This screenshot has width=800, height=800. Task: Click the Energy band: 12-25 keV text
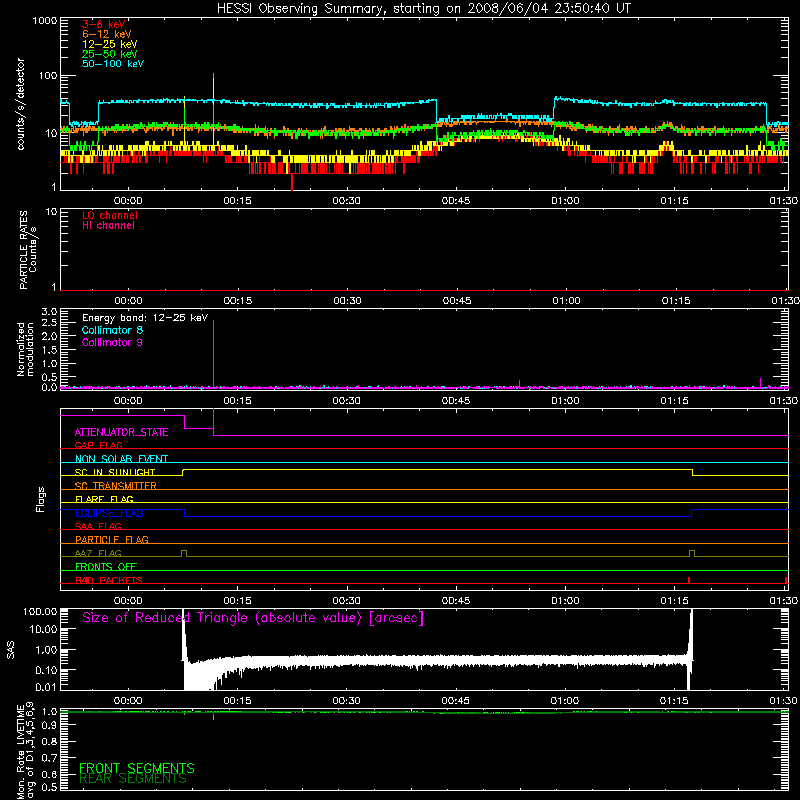click(x=145, y=318)
